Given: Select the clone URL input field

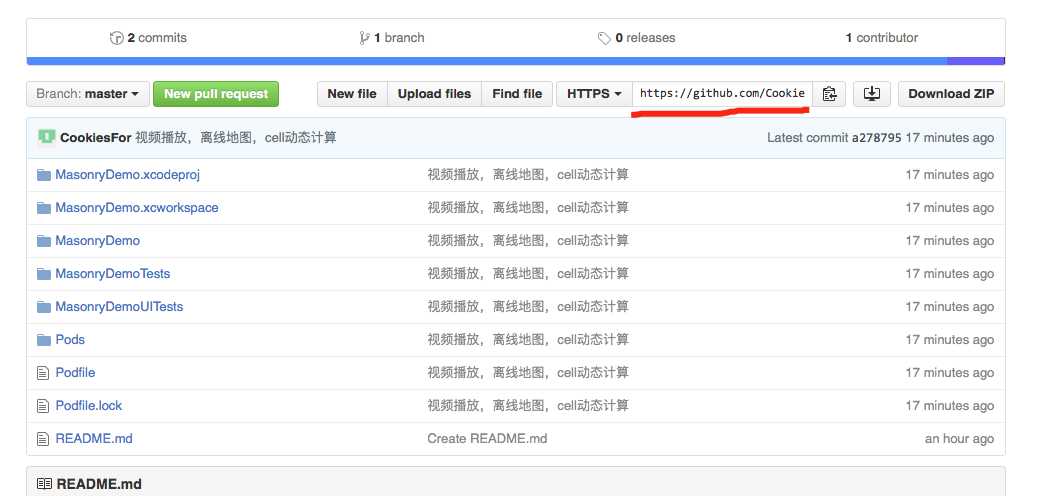Looking at the screenshot, I should coord(722,94).
